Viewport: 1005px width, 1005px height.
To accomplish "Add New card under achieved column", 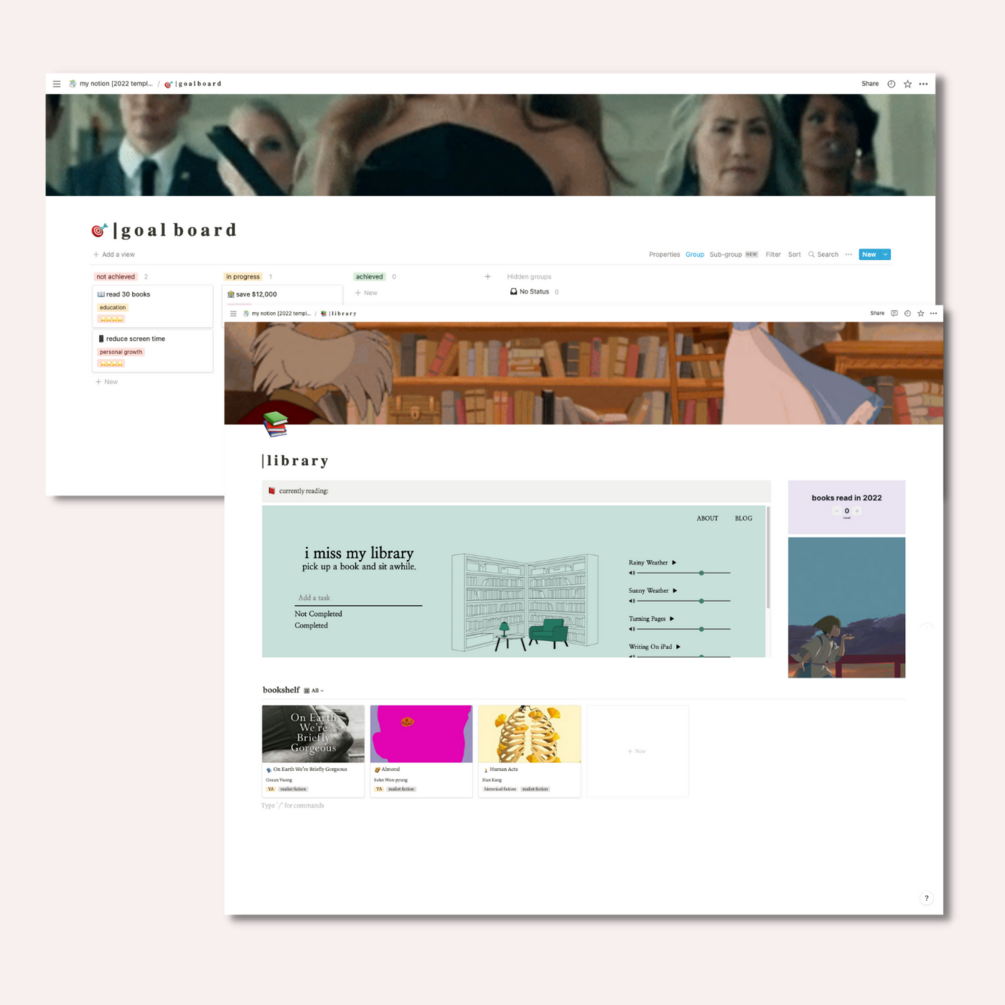I will [367, 293].
